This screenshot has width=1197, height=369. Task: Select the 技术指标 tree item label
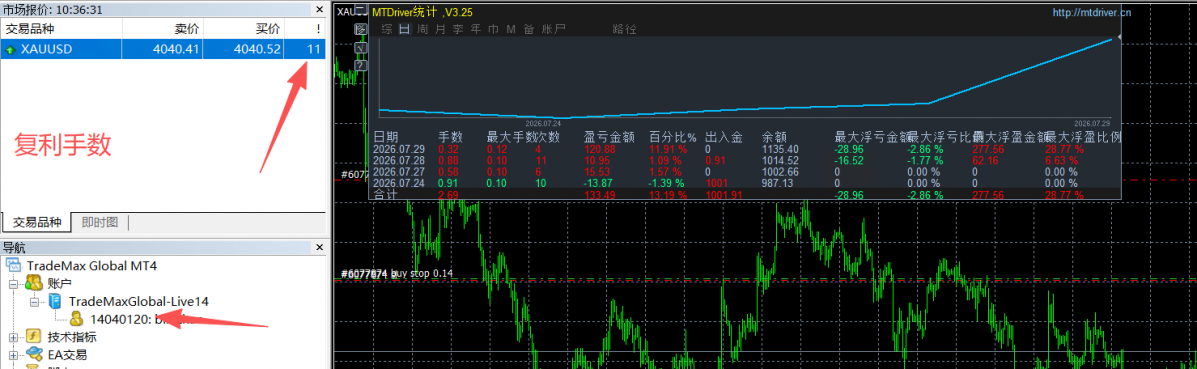tap(72, 337)
